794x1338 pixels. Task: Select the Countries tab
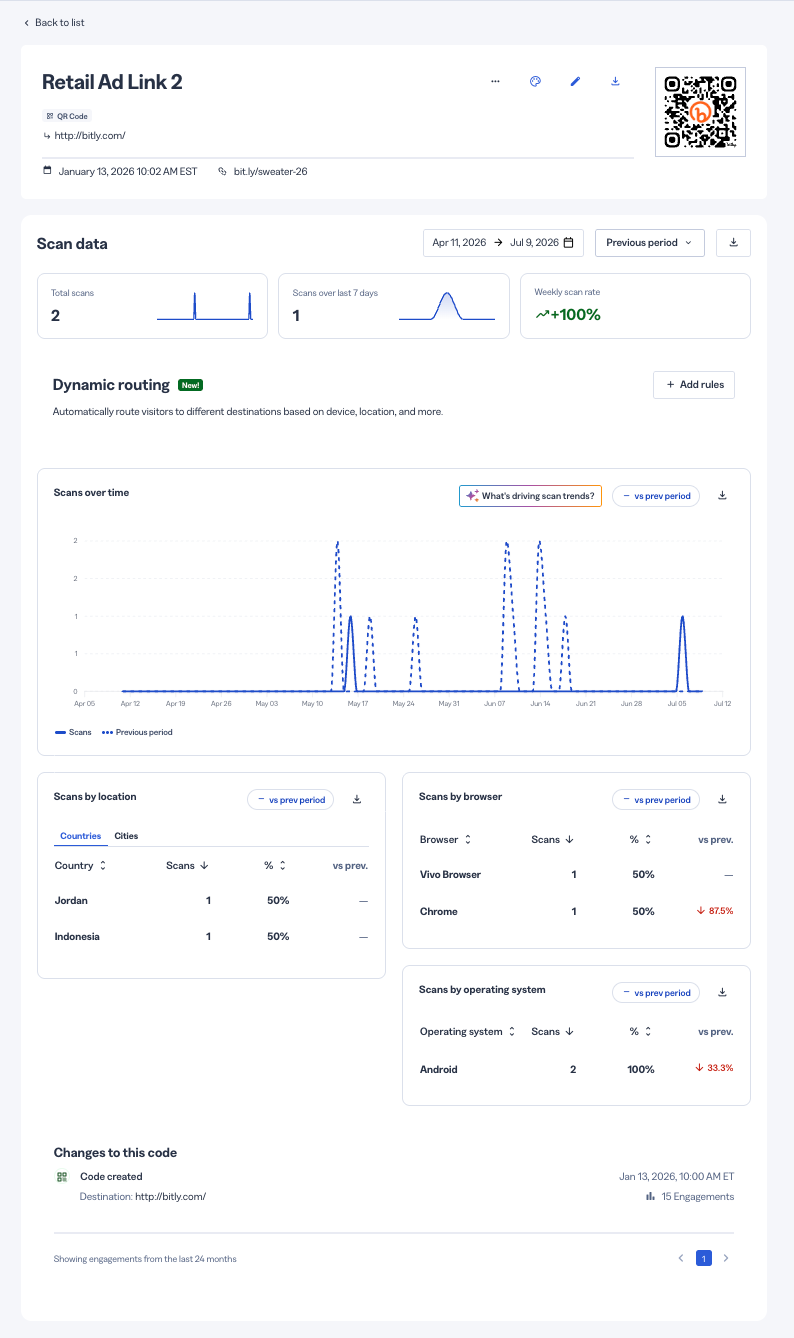[81, 836]
